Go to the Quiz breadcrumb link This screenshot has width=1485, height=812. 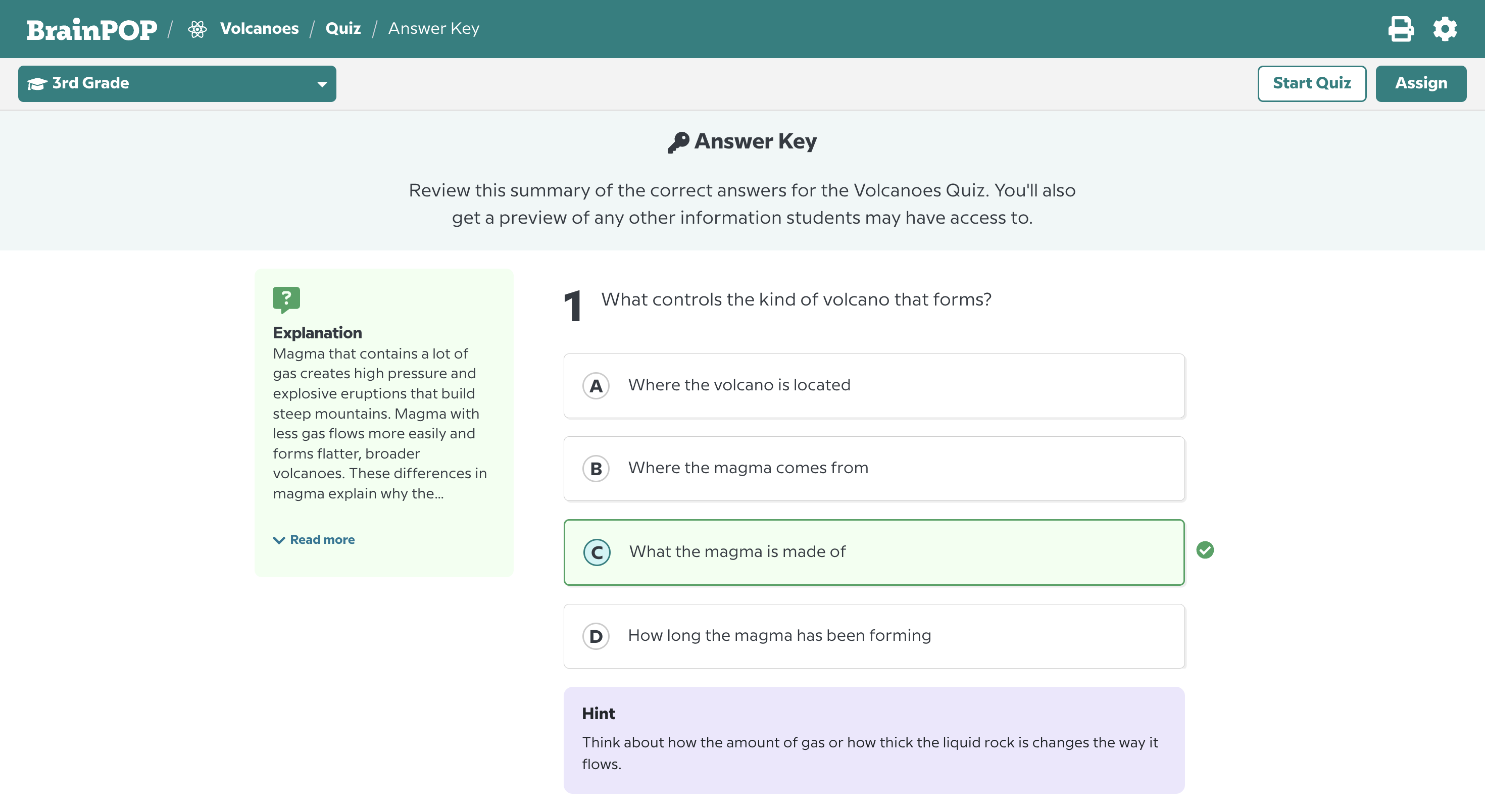343,28
